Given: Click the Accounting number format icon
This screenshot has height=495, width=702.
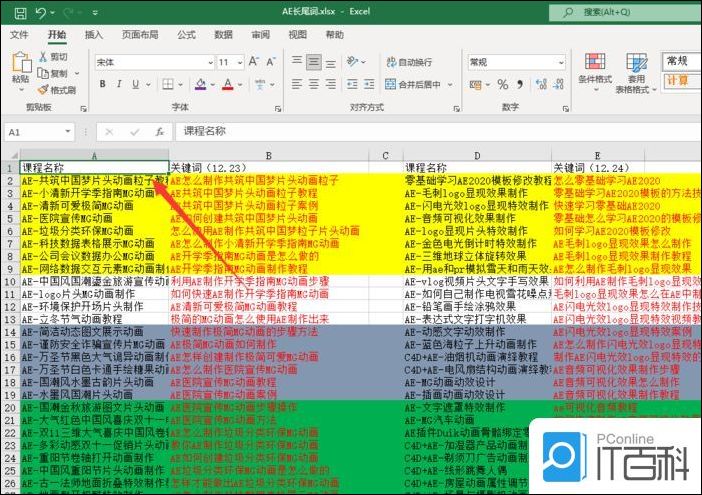Looking at the screenshot, I should 475,84.
